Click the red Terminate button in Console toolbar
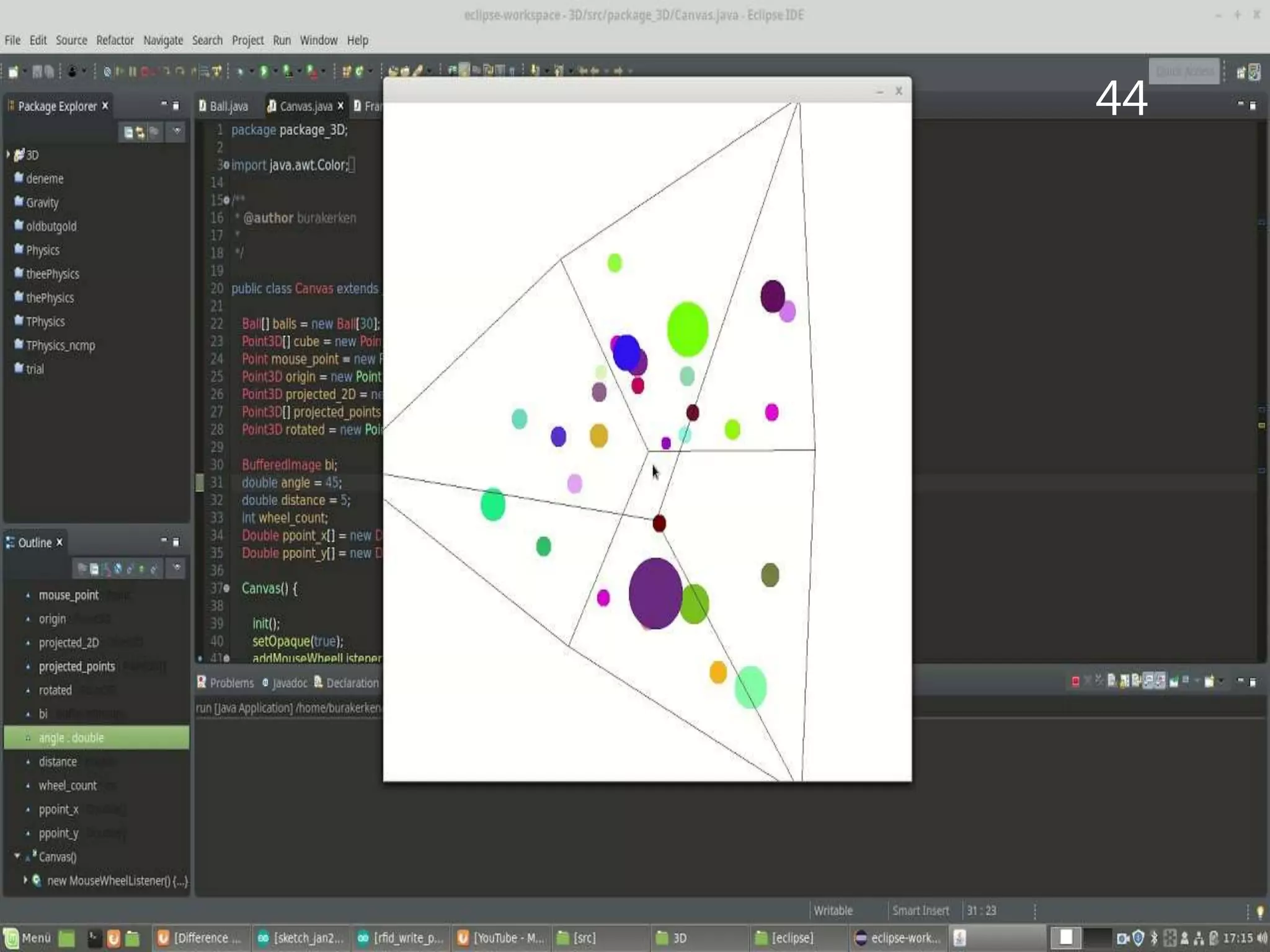The width and height of the screenshot is (1270, 952). 1075,682
